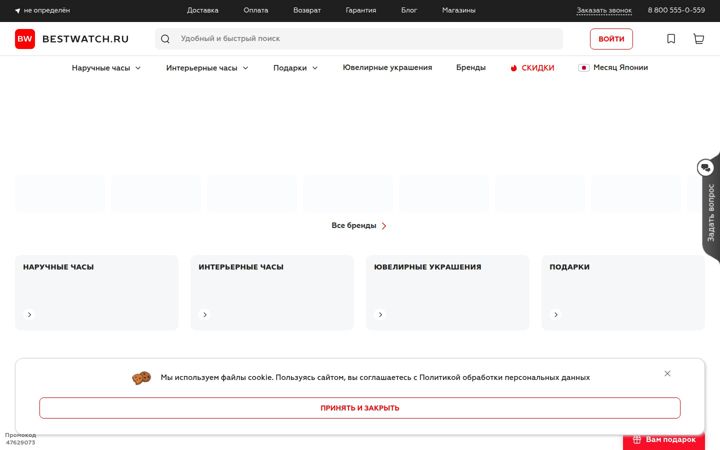Open СКИДКИ menu item
The image size is (720, 450).
click(532, 68)
